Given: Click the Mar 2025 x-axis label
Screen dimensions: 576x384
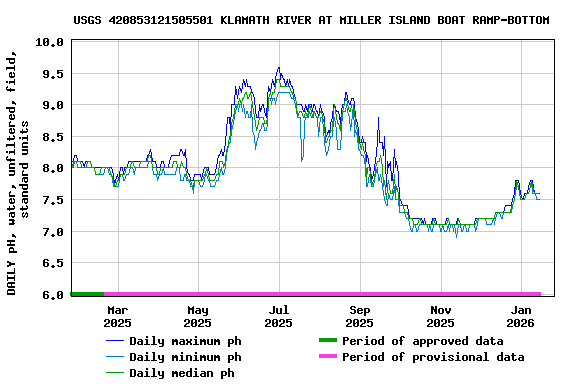Looking at the screenshot, I should tap(118, 317).
